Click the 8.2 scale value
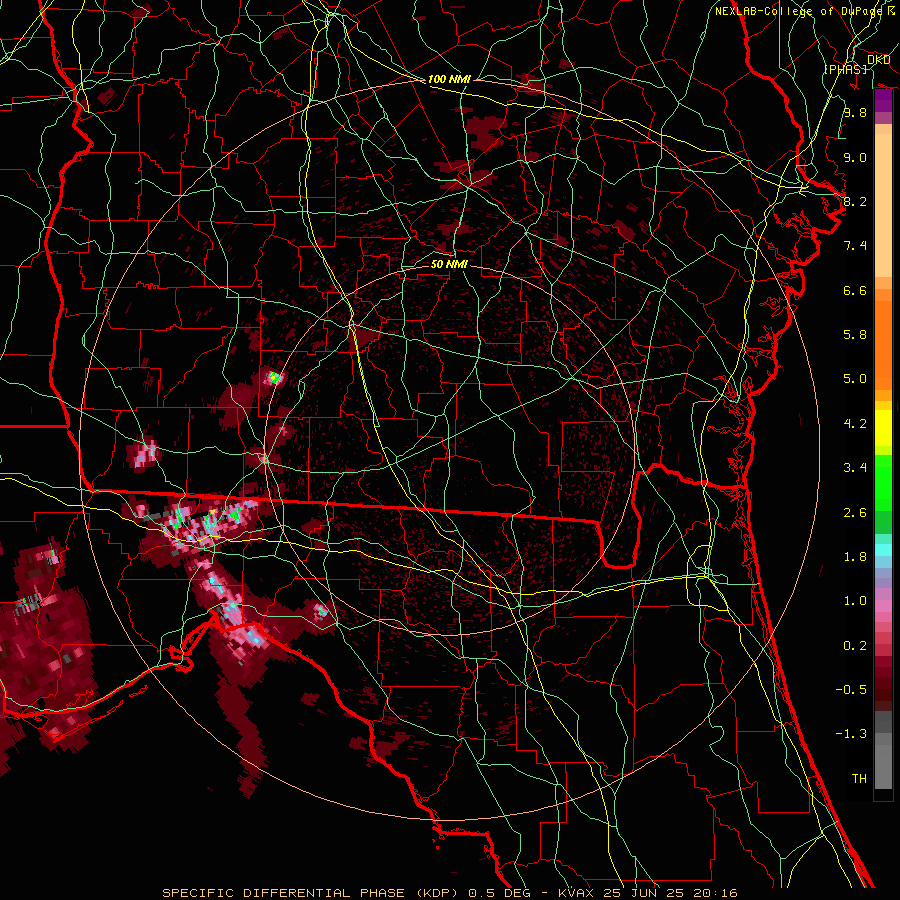Screen dimensions: 900x900 click(x=855, y=201)
